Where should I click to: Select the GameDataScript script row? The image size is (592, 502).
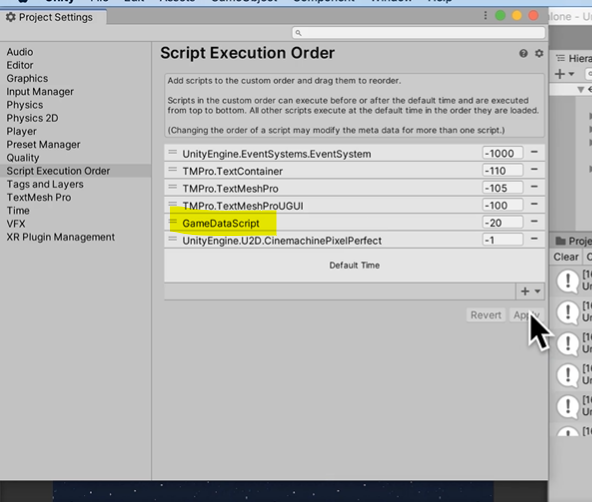tap(355, 223)
